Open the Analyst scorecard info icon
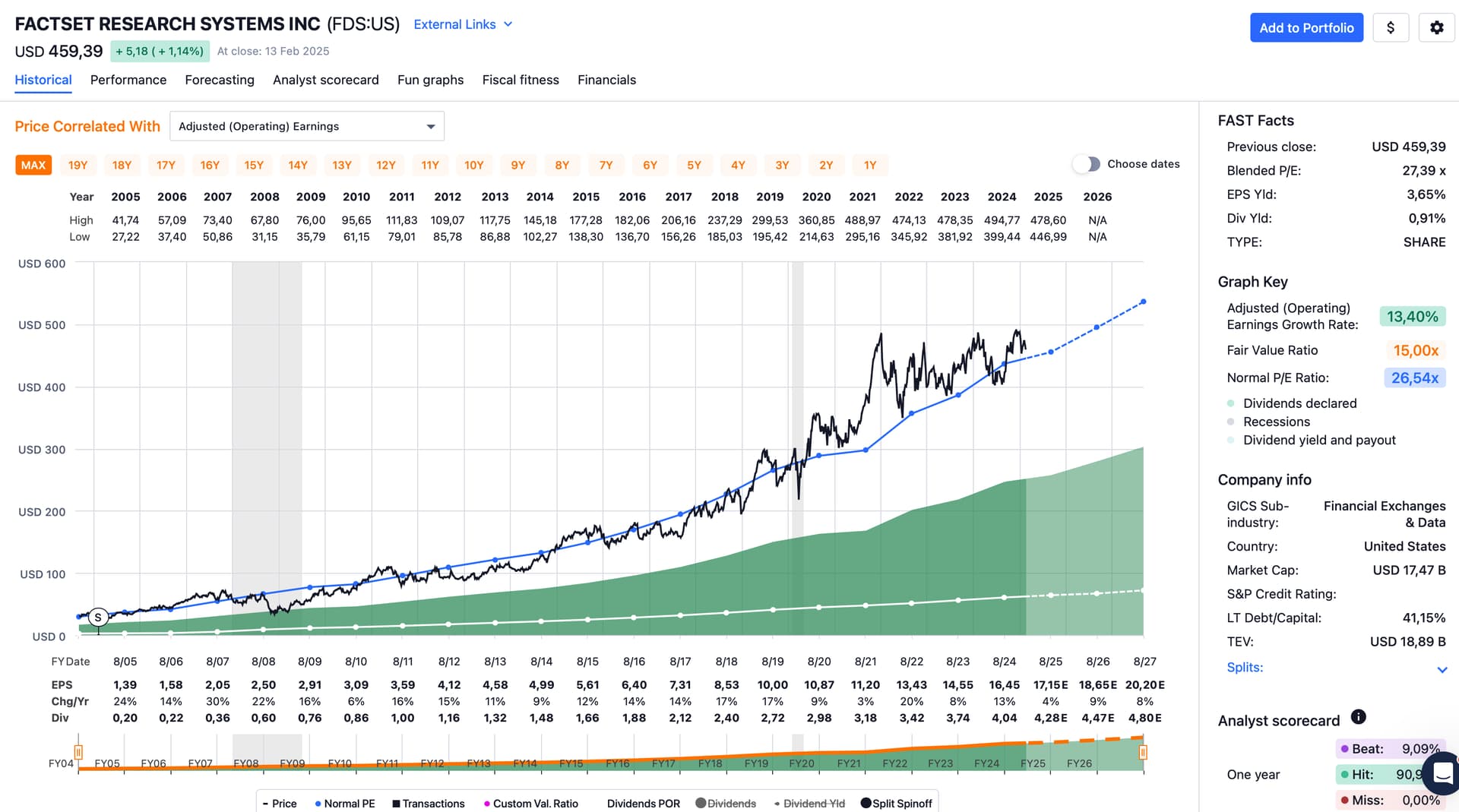The width and height of the screenshot is (1459, 812). click(x=1359, y=716)
